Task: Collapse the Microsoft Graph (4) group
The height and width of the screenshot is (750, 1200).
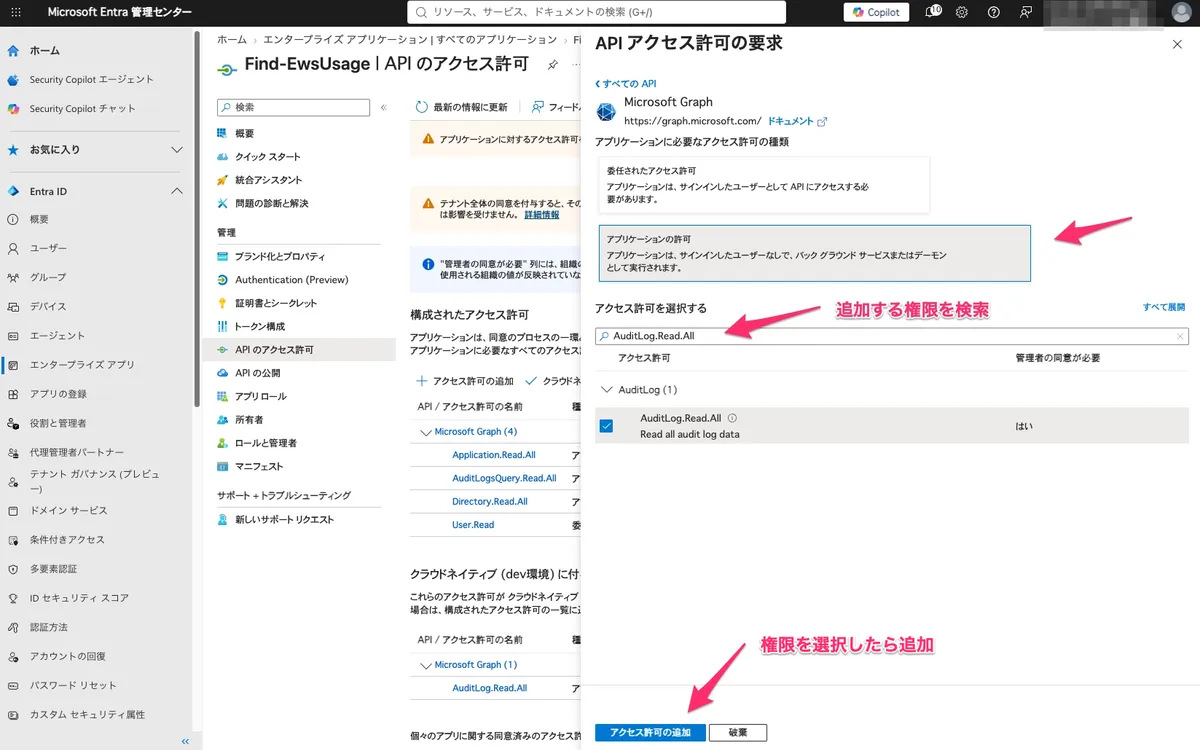Action: (x=427, y=432)
